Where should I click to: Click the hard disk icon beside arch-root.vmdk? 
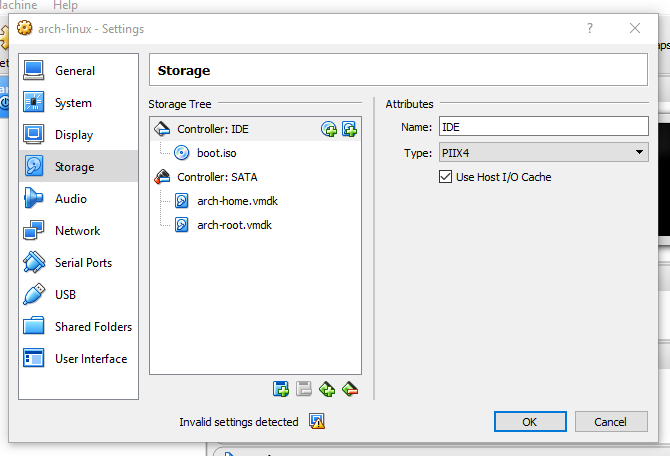point(182,225)
